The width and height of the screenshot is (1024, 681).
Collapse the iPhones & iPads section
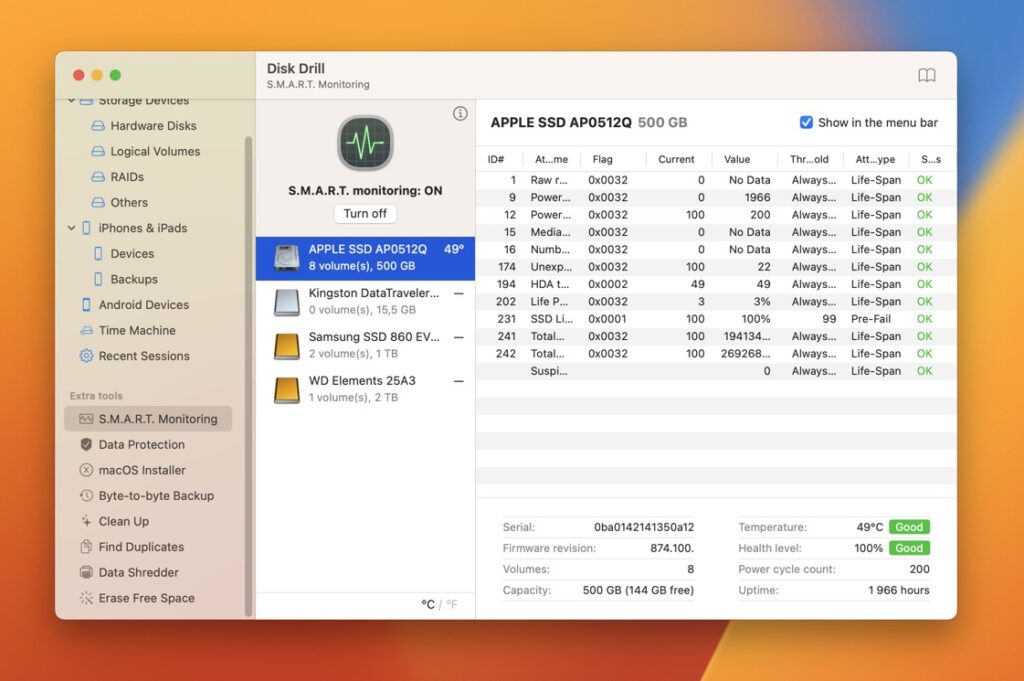[x=70, y=228]
